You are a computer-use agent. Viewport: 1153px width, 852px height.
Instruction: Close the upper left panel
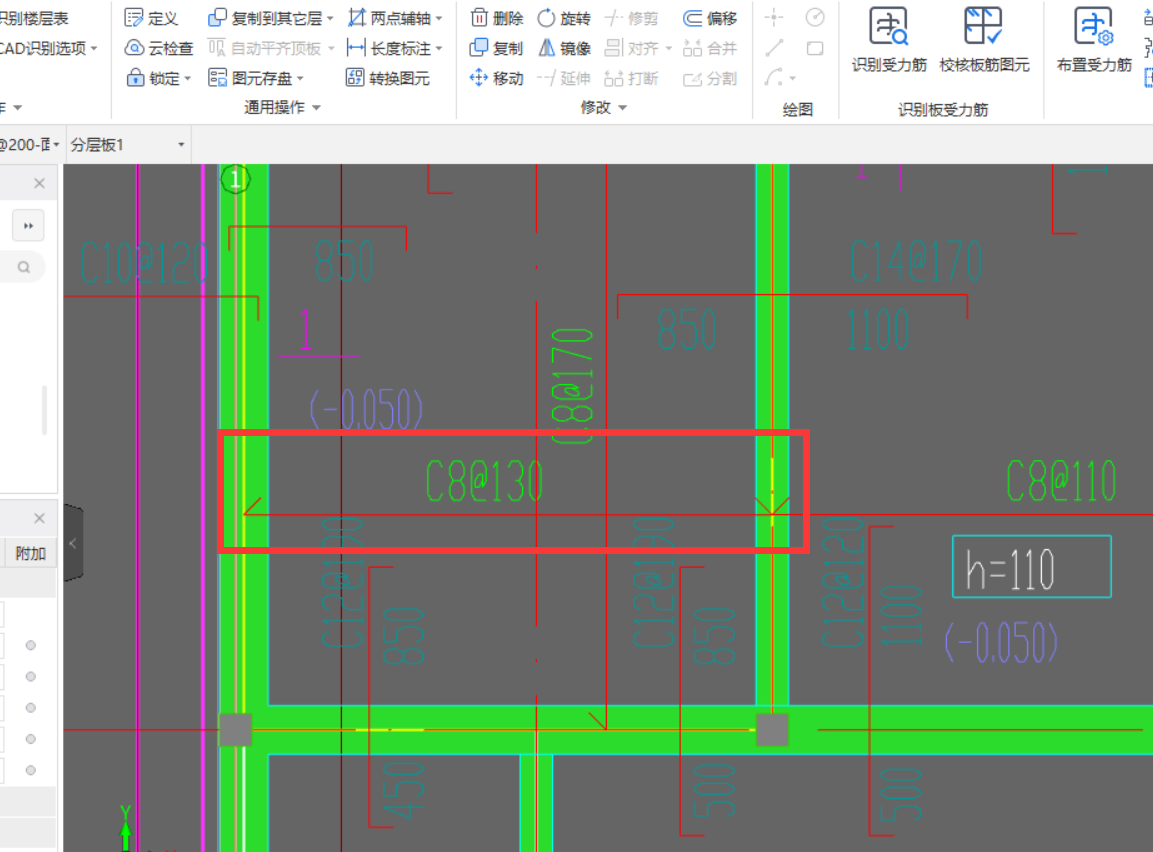(x=40, y=183)
